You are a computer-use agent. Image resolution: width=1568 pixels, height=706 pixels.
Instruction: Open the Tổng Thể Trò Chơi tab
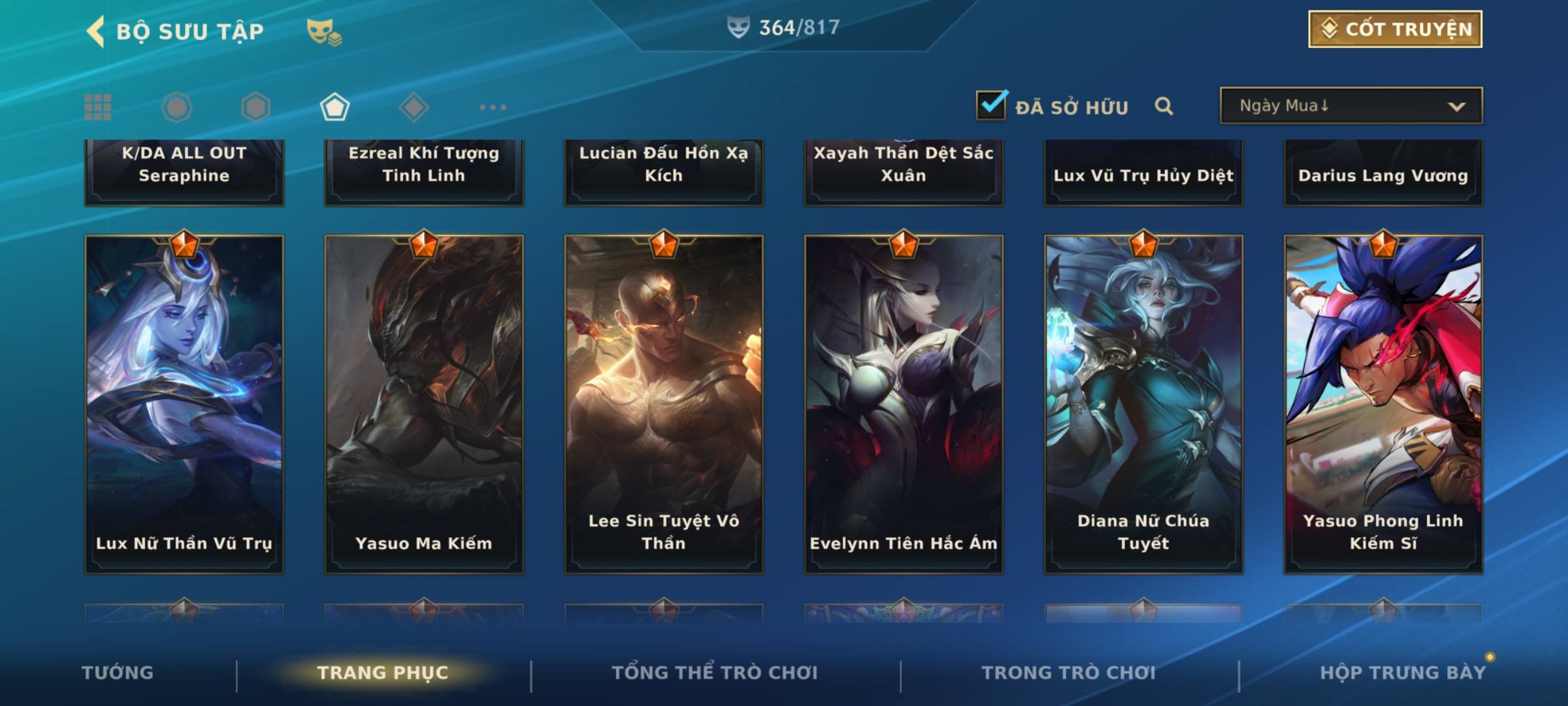[715, 673]
